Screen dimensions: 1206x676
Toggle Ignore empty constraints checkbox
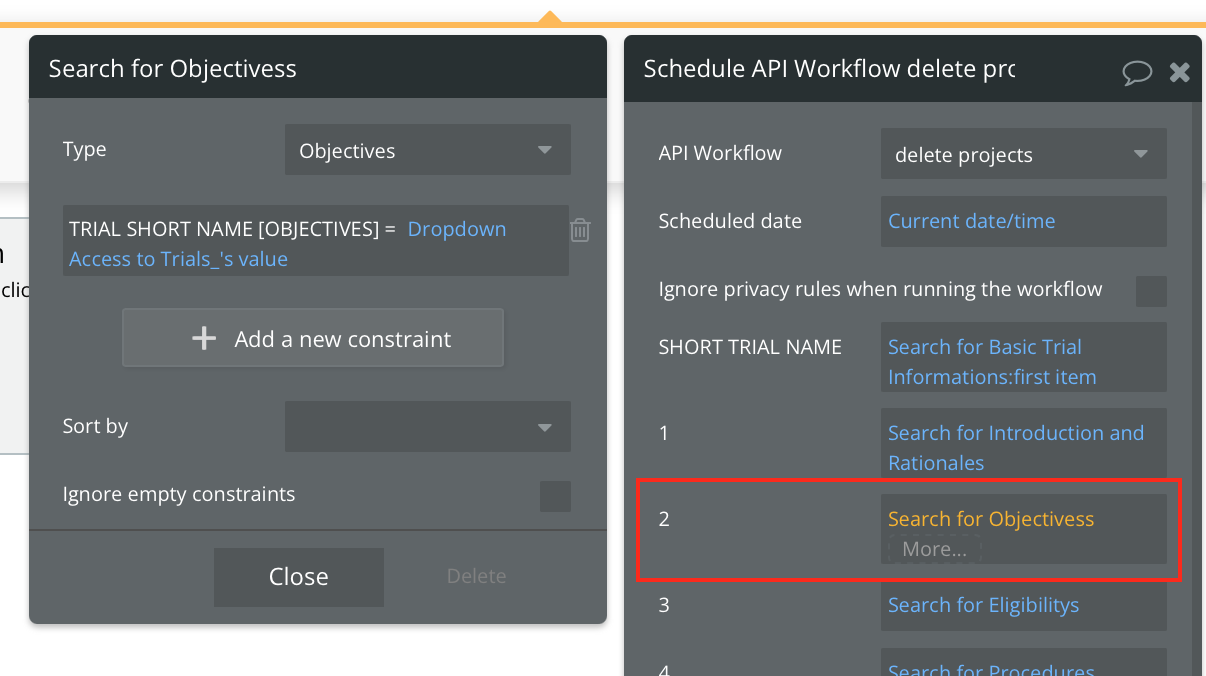click(x=555, y=496)
